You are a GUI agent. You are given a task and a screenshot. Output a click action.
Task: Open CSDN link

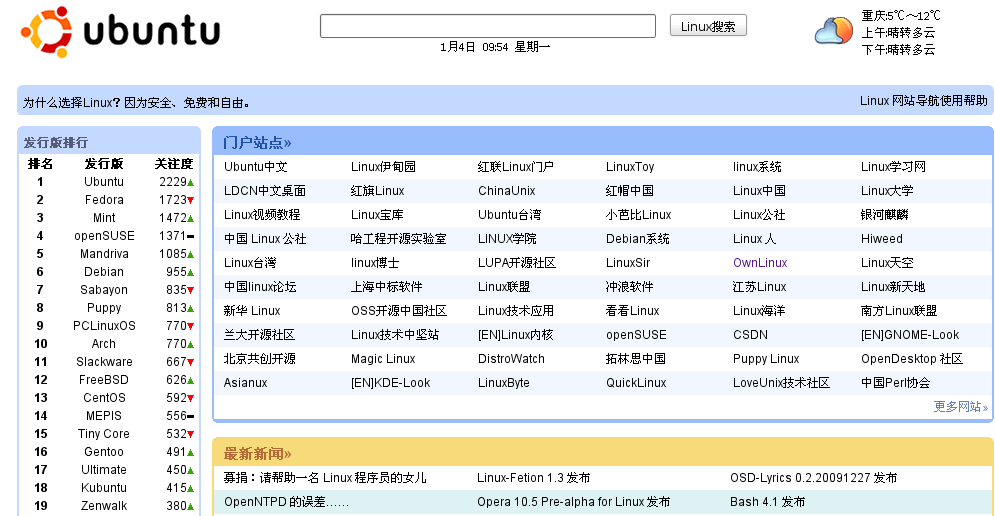(x=750, y=335)
